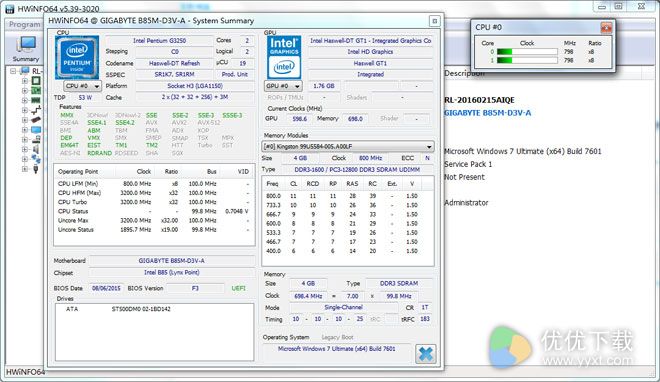Open the Kingston memory module dropdown

(348, 146)
